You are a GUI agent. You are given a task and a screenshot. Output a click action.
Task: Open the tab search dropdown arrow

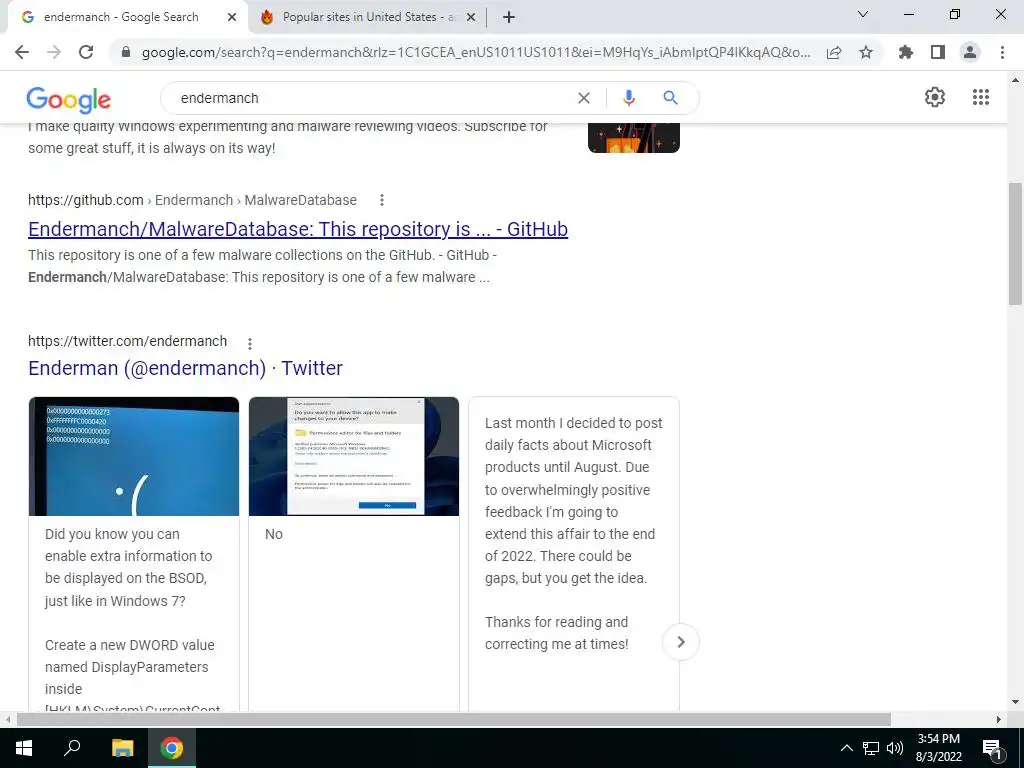[x=863, y=14]
